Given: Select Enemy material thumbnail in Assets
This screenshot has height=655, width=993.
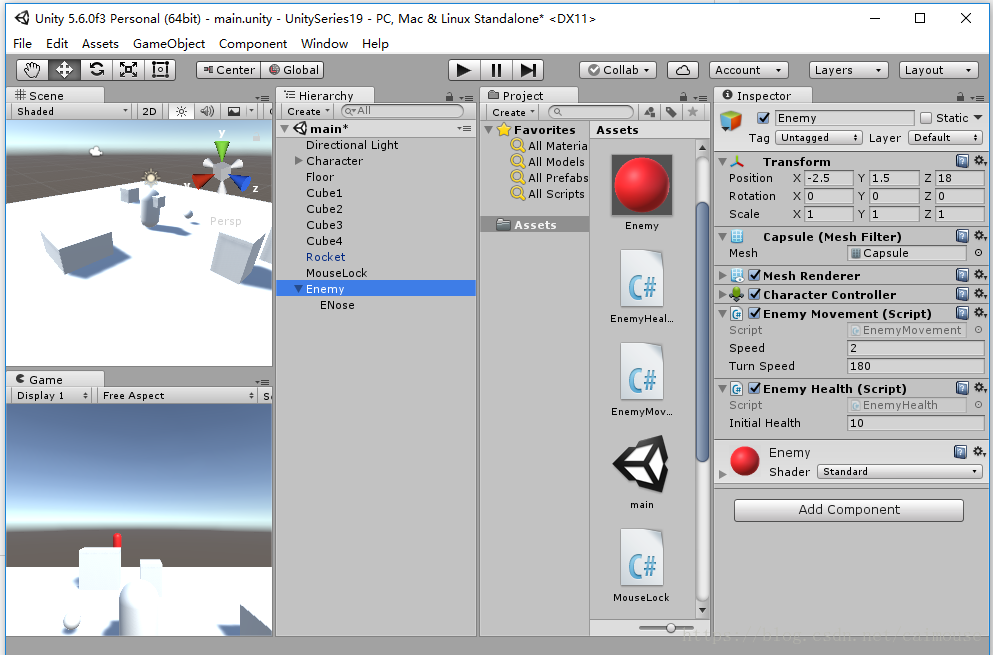Looking at the screenshot, I should coord(642,184).
